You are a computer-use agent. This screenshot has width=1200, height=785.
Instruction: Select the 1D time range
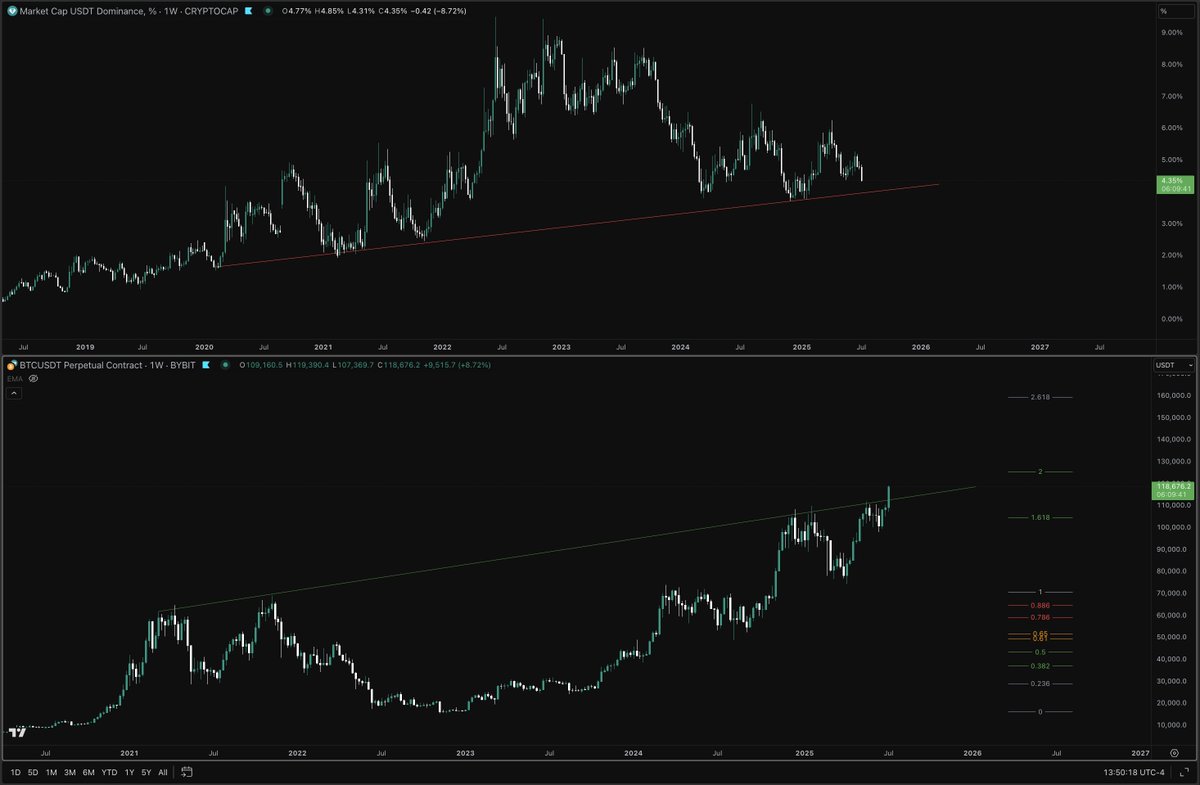coord(15,772)
